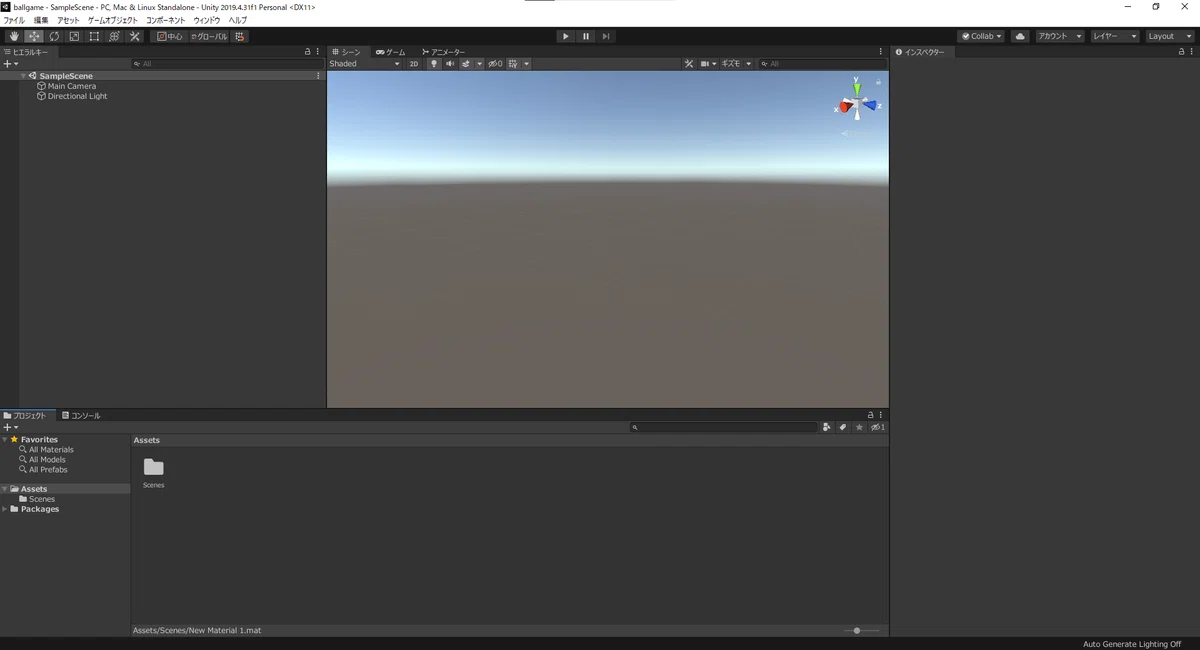Open the アセット menu
The width and height of the screenshot is (1200, 650).
coord(68,20)
